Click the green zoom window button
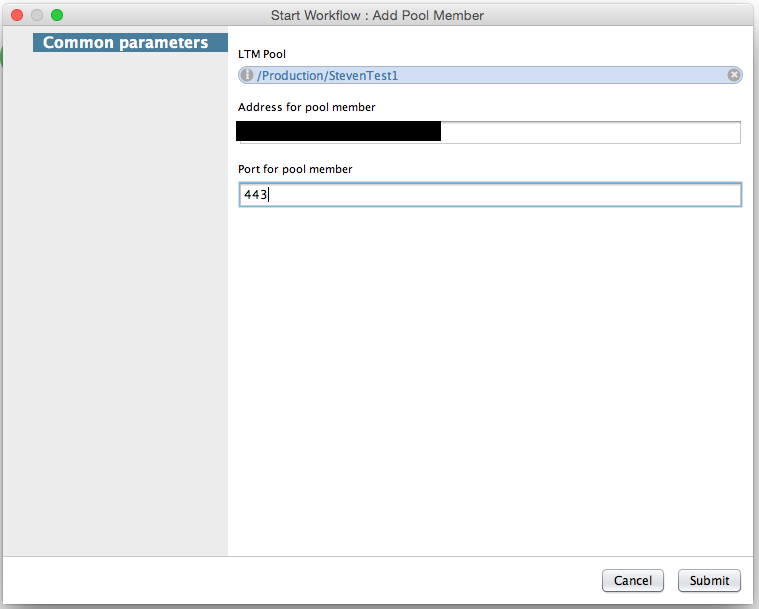 click(x=57, y=15)
